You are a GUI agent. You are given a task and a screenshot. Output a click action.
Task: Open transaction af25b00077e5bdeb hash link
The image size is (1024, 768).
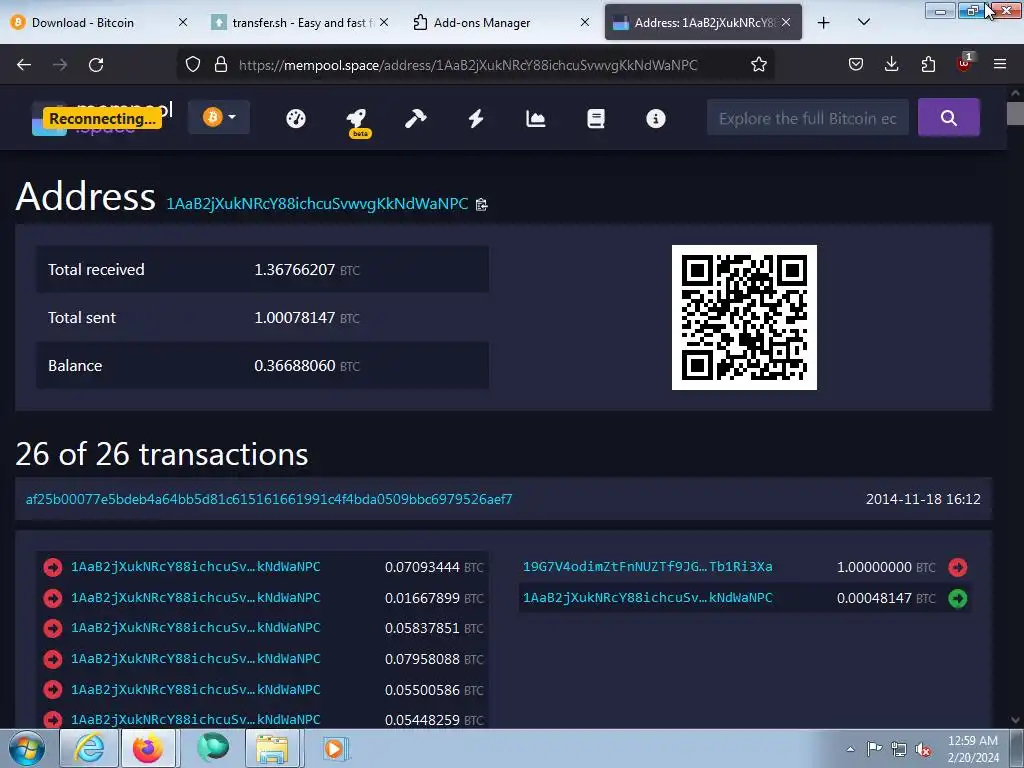click(269, 499)
